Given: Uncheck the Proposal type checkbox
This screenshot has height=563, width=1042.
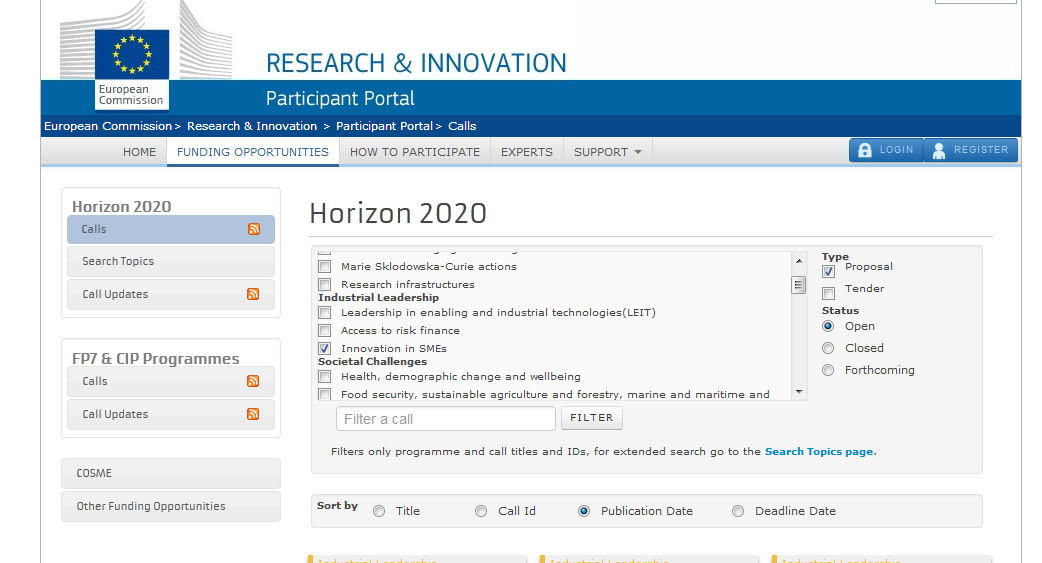Looking at the screenshot, I should [x=828, y=271].
